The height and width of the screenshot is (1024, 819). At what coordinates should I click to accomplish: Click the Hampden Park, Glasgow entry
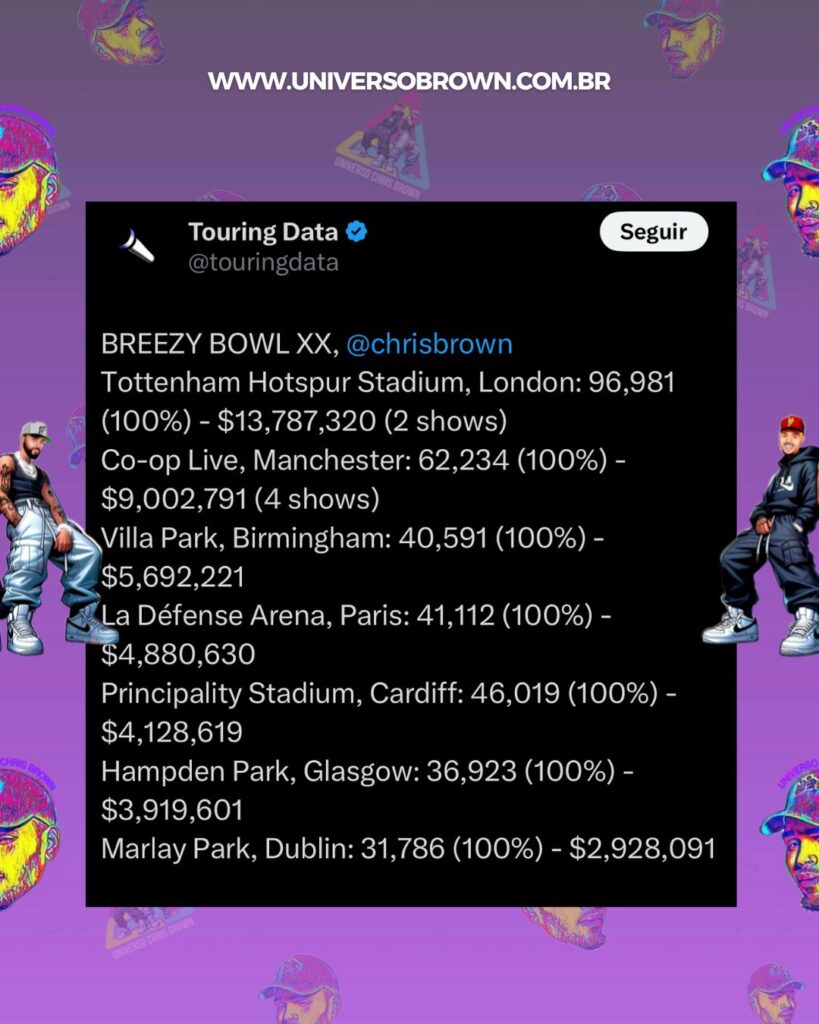(367, 790)
